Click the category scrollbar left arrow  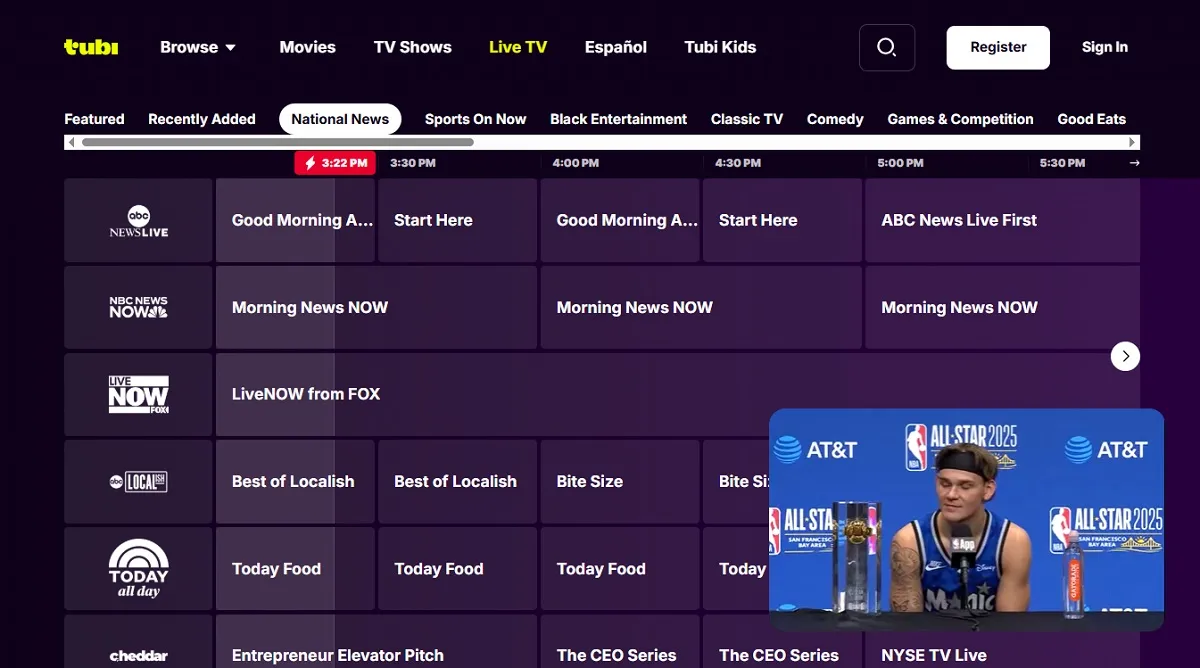click(x=70, y=142)
